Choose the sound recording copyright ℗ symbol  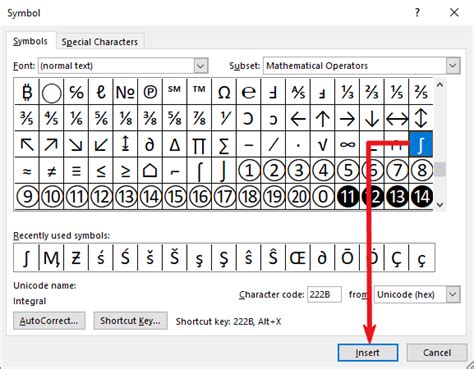[150, 92]
